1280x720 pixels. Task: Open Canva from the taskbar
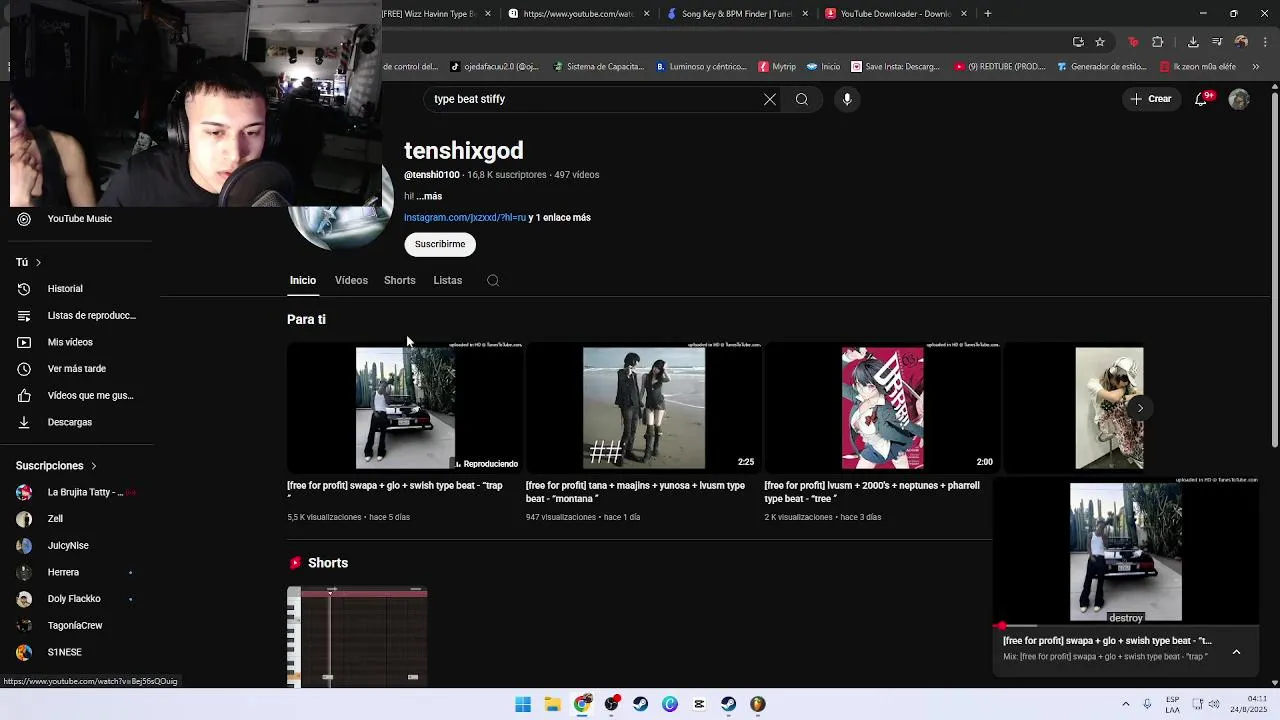pyautogui.click(x=670, y=704)
